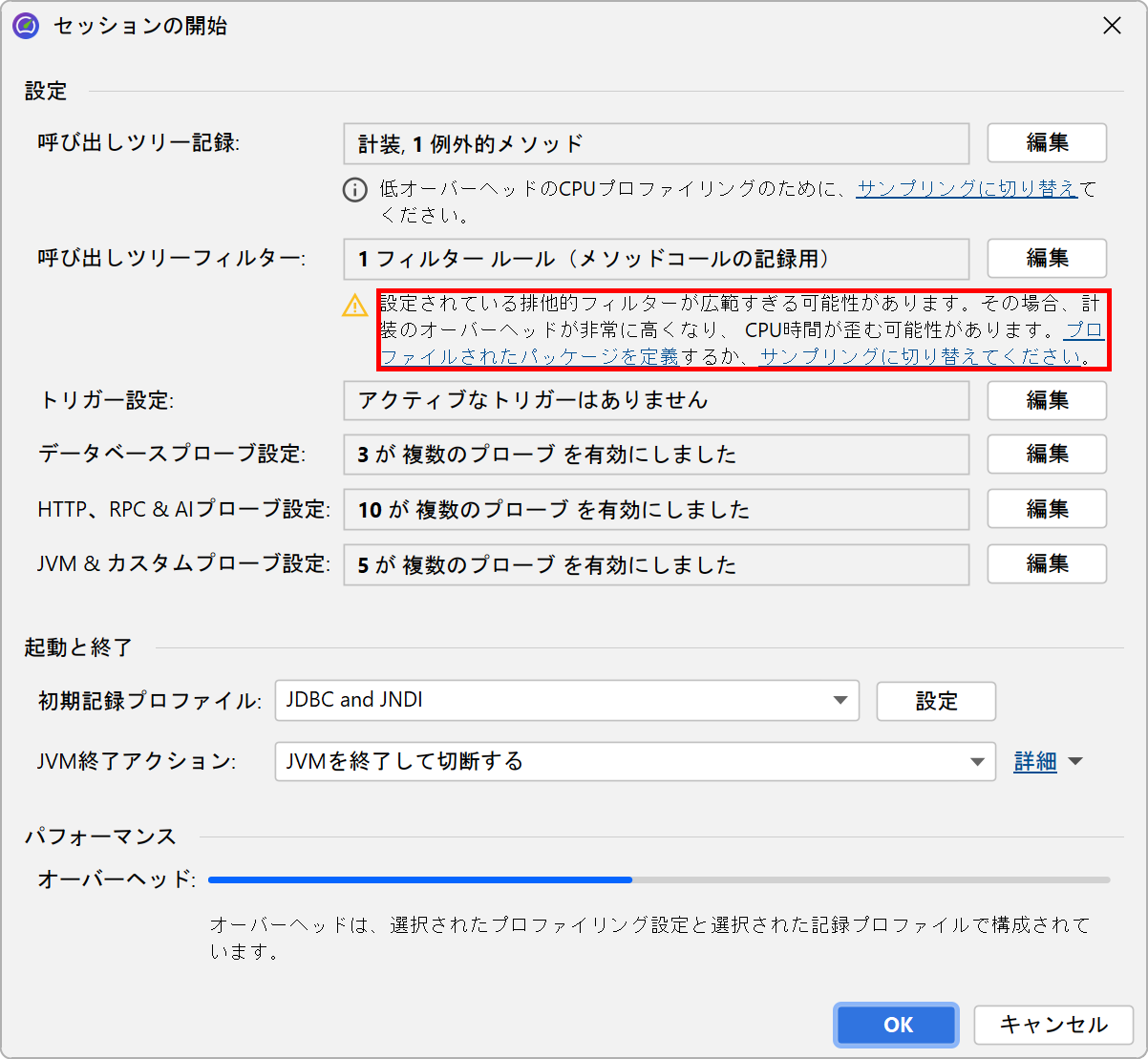Image resolution: width=1148 pixels, height=1059 pixels.
Task: Click the JProfiler app icon in title bar
Action: coord(26,26)
